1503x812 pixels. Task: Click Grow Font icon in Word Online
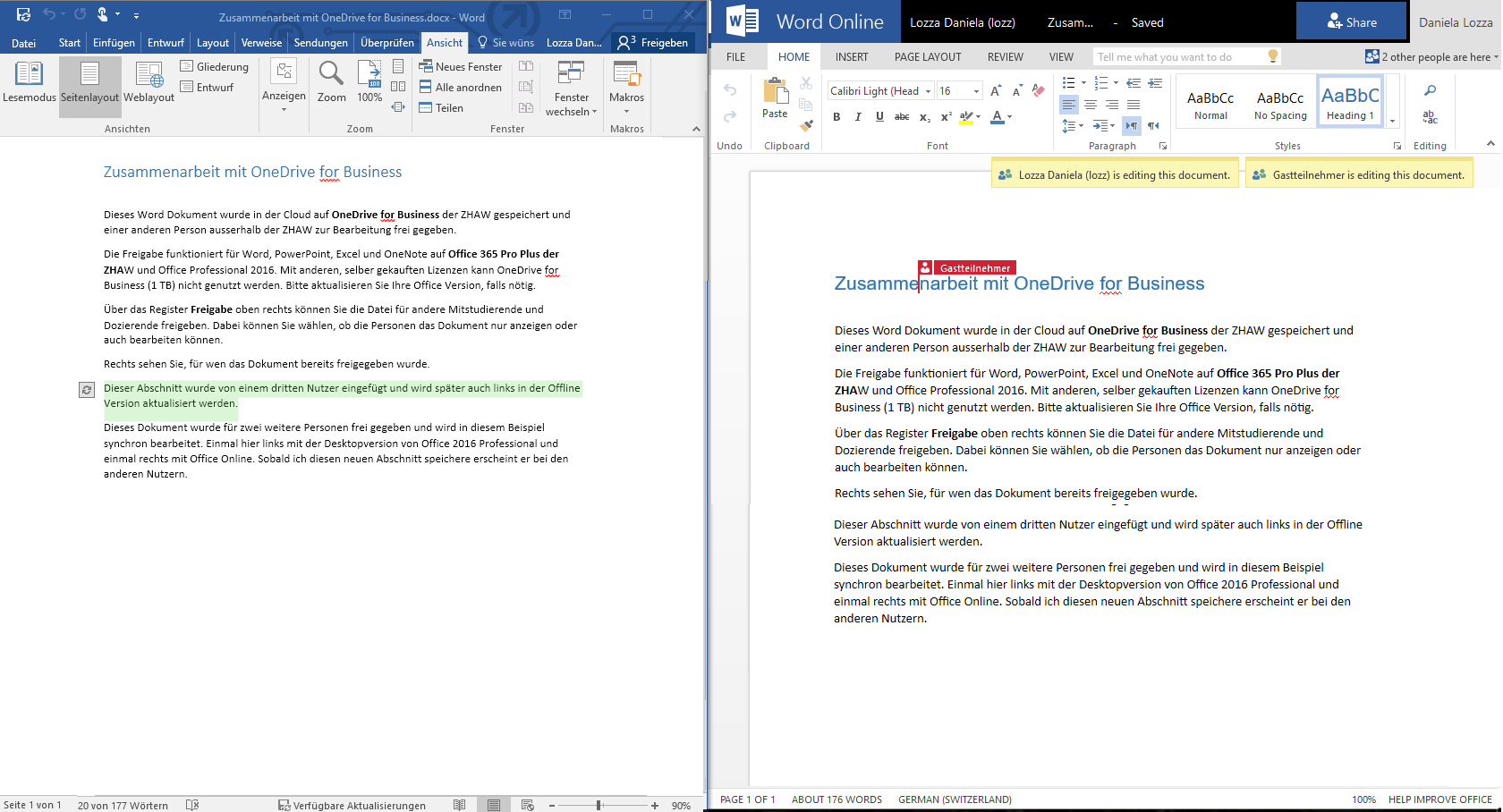click(x=996, y=90)
